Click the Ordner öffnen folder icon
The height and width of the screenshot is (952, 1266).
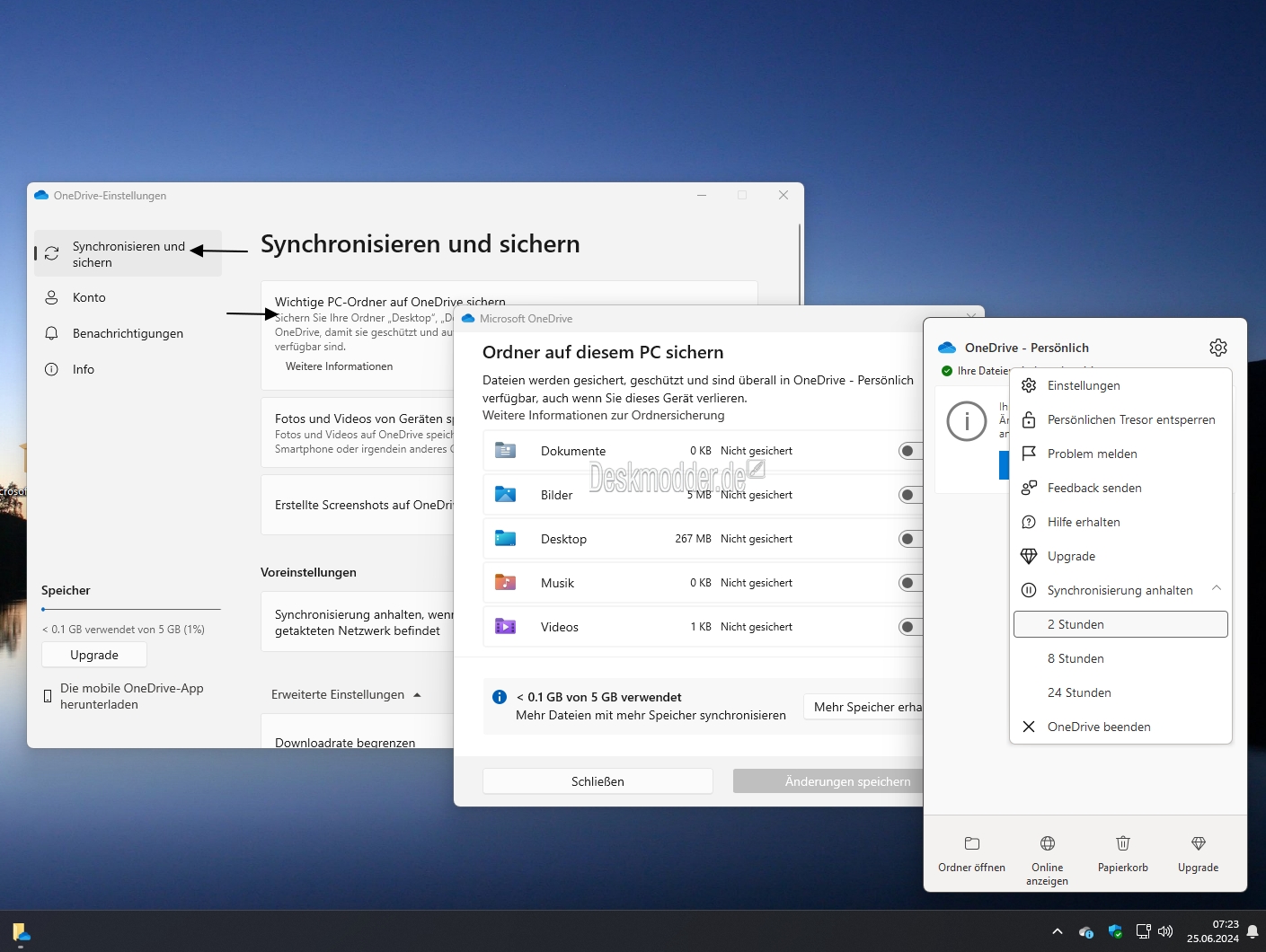point(971,843)
